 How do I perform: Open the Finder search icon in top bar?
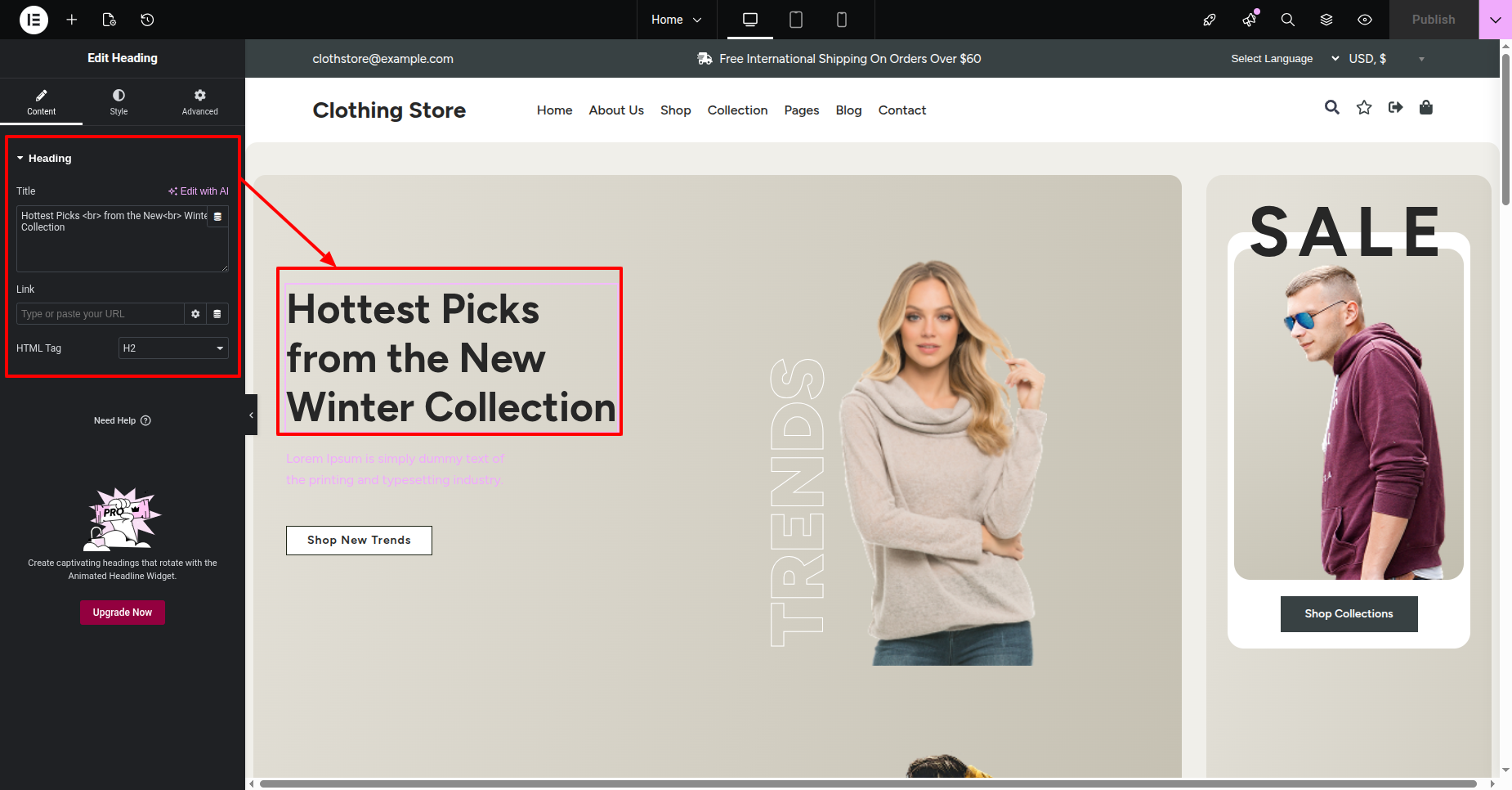click(x=1287, y=20)
